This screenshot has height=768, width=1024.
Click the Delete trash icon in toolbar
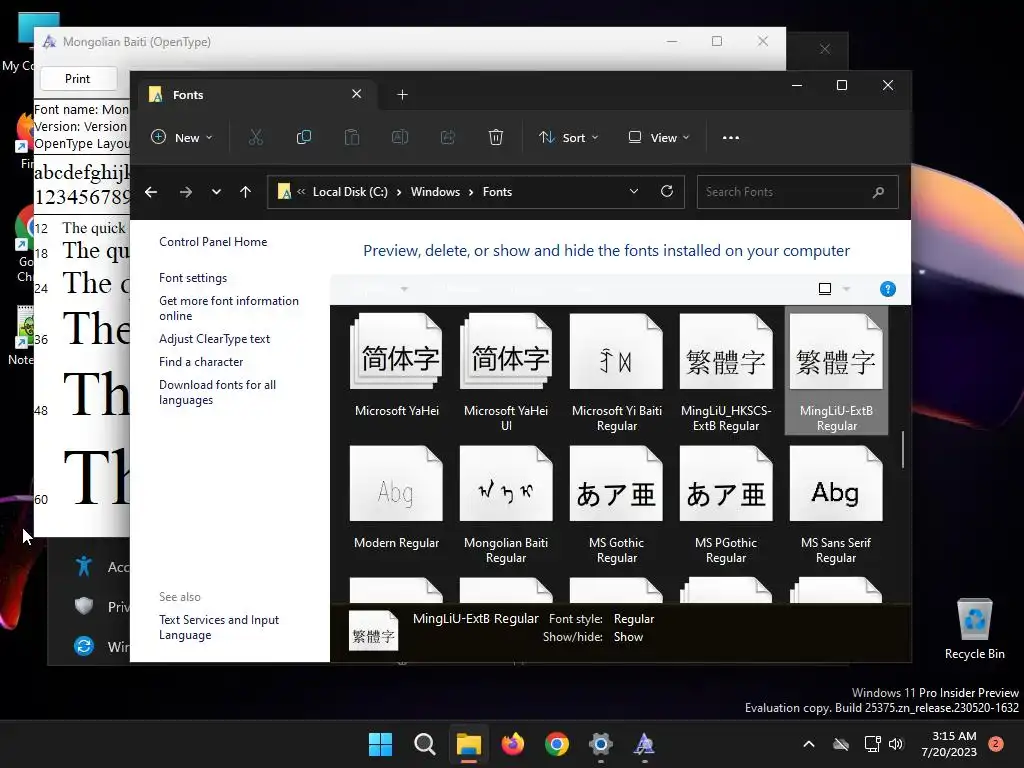click(496, 137)
